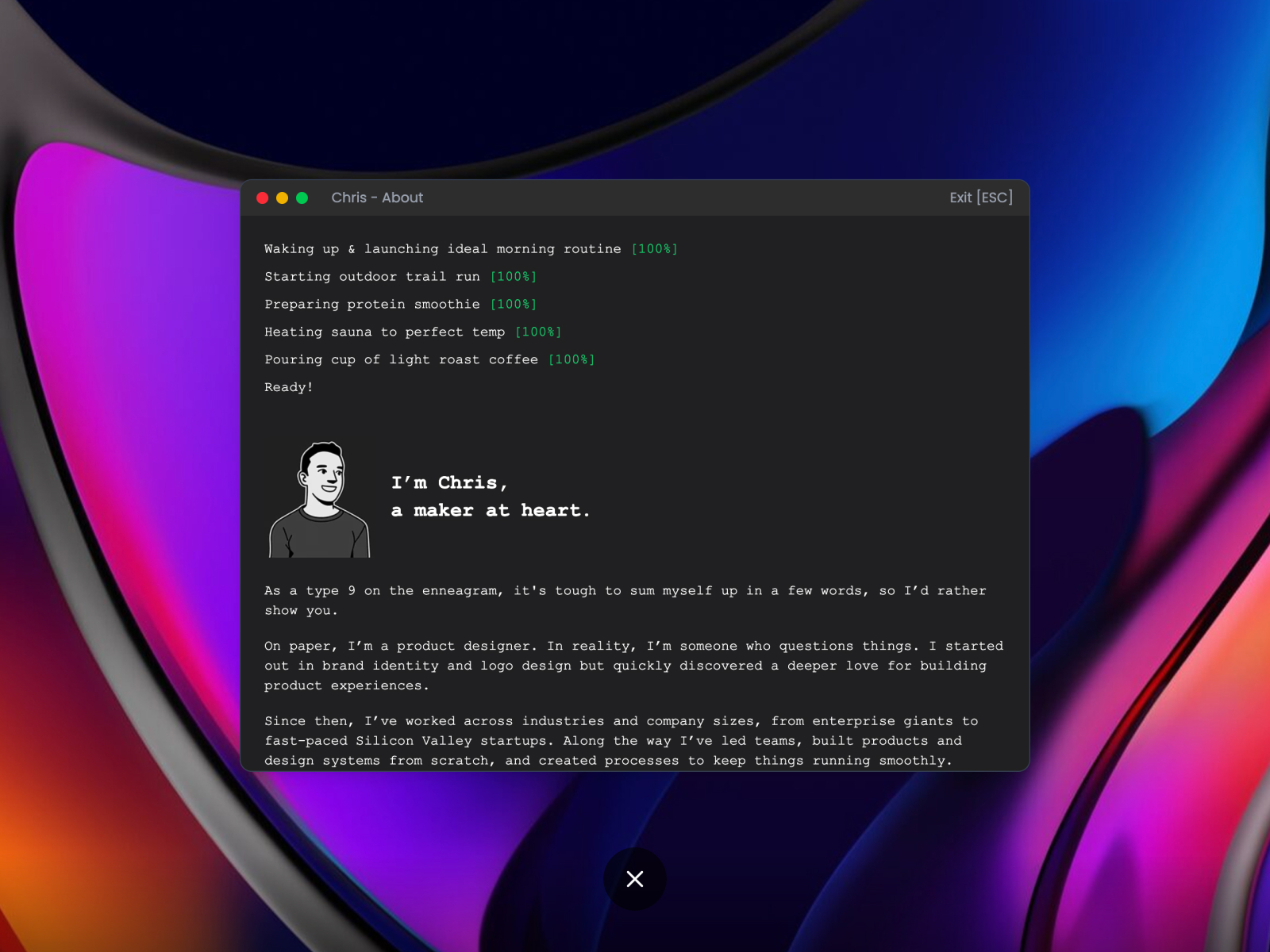The width and height of the screenshot is (1270, 952).
Task: Click the red close dot in title bar
Action: 262,198
